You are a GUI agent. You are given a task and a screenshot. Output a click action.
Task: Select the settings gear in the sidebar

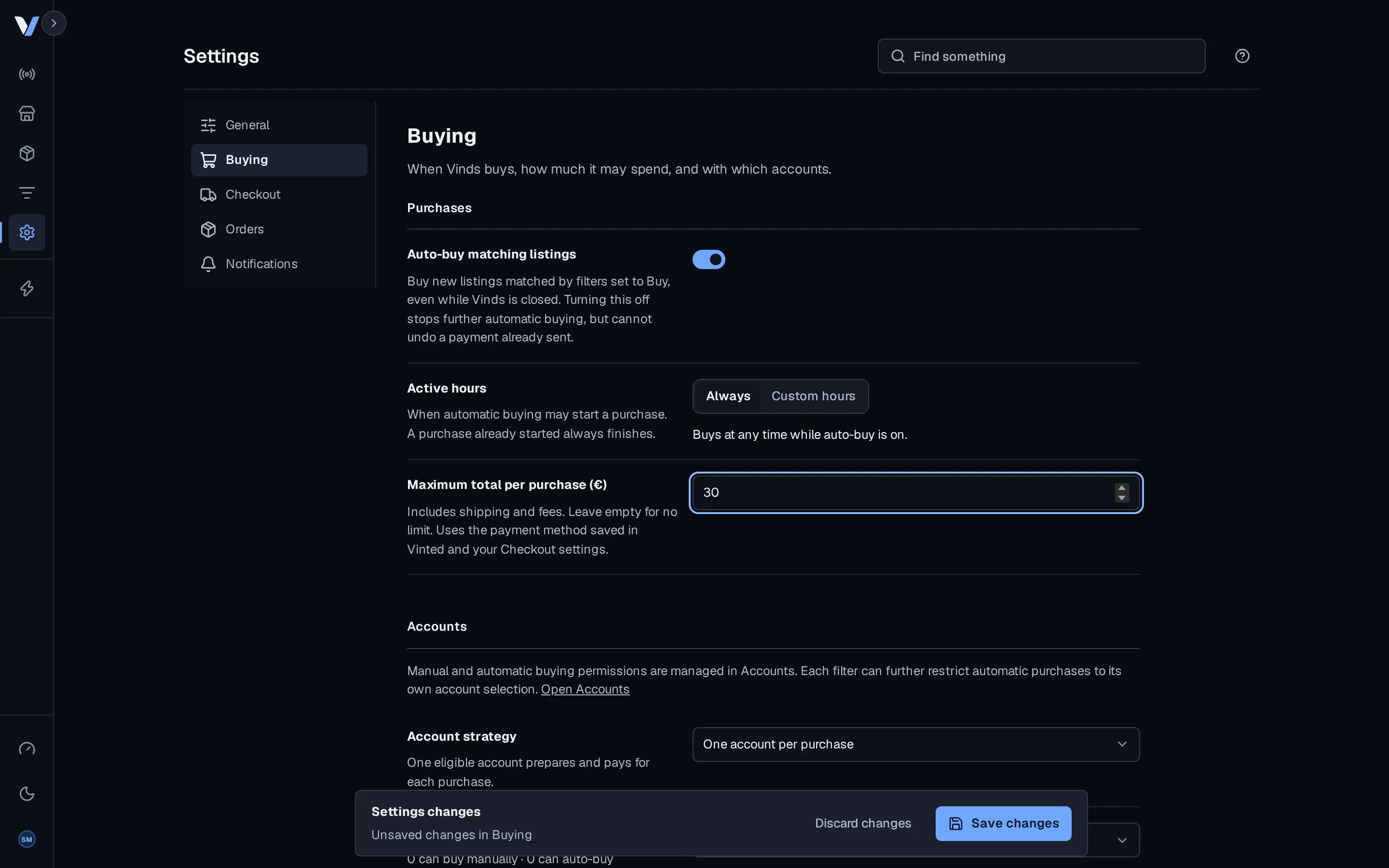coord(27,232)
